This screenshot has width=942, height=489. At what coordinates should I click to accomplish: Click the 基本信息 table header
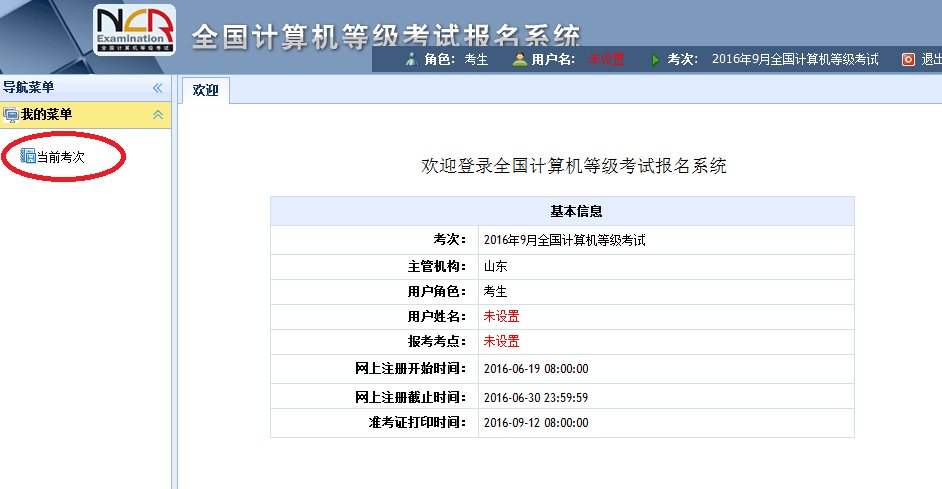point(562,211)
